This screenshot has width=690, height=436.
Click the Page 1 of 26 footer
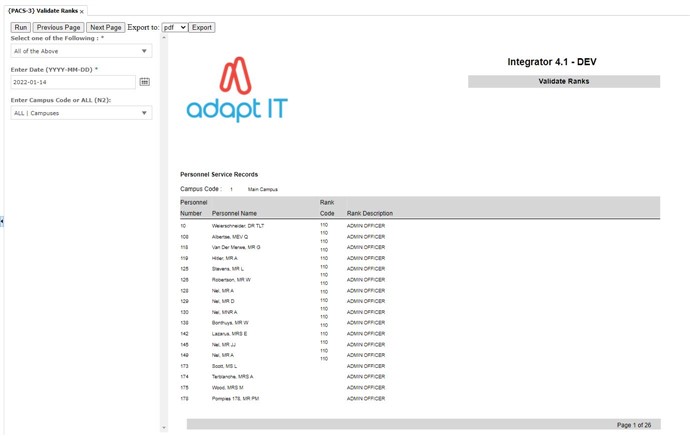[634, 425]
